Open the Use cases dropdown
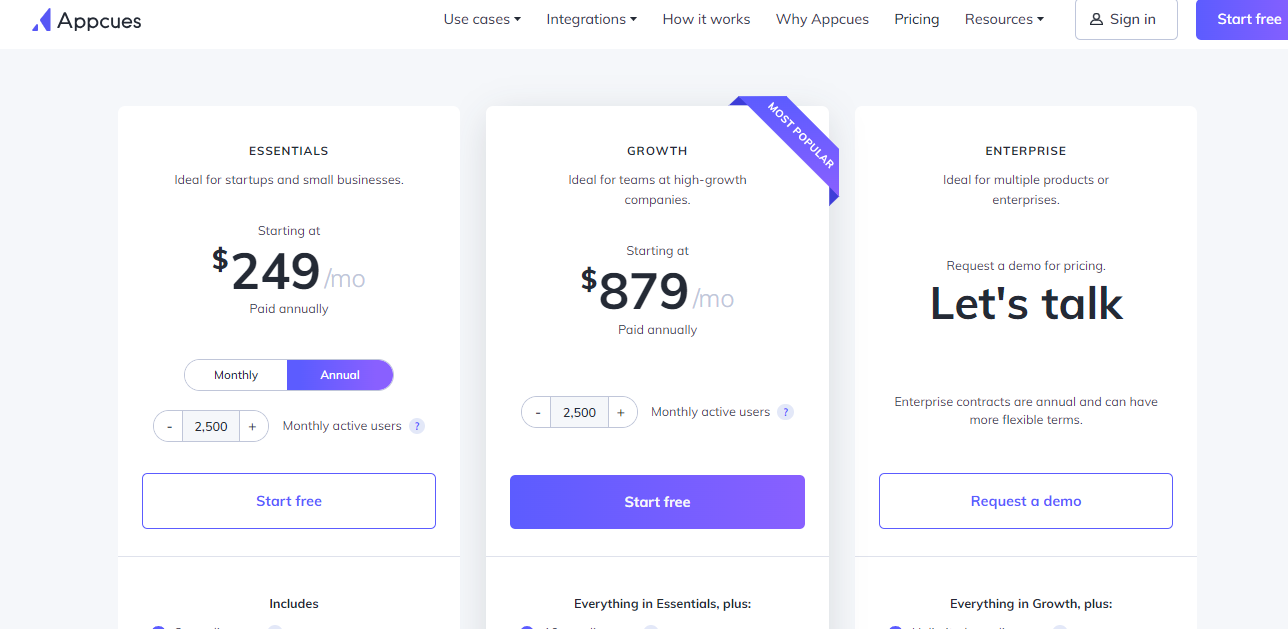The height and width of the screenshot is (629, 1288). [482, 19]
